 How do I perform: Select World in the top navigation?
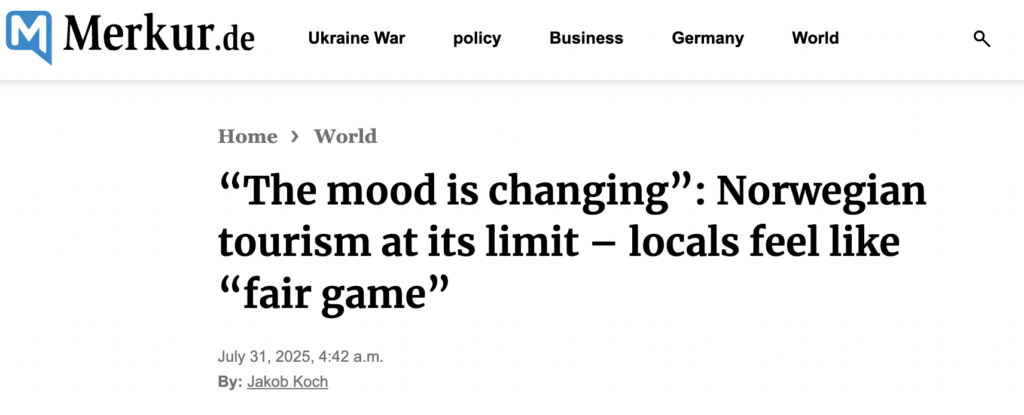(x=815, y=39)
